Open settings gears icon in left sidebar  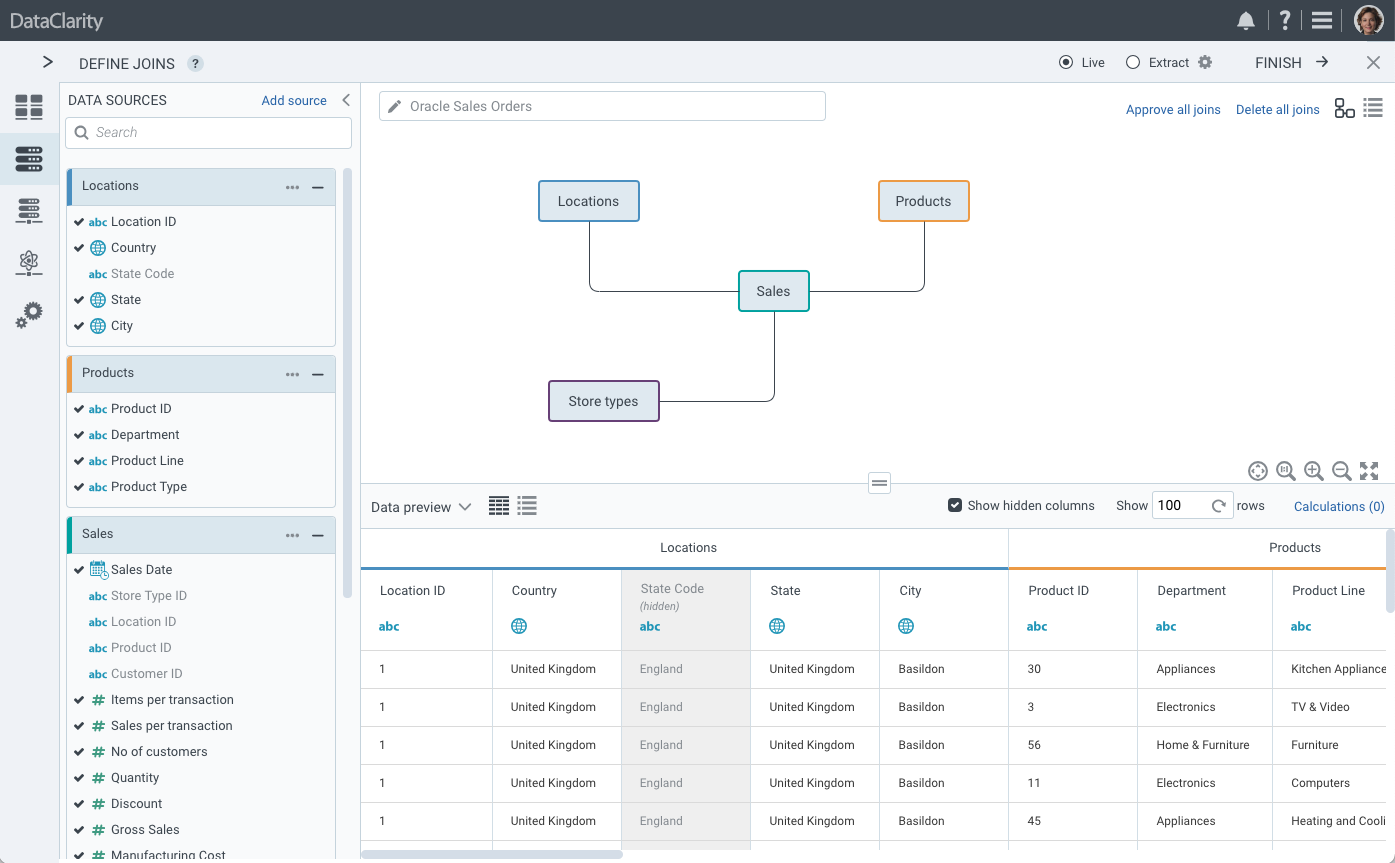click(x=29, y=314)
